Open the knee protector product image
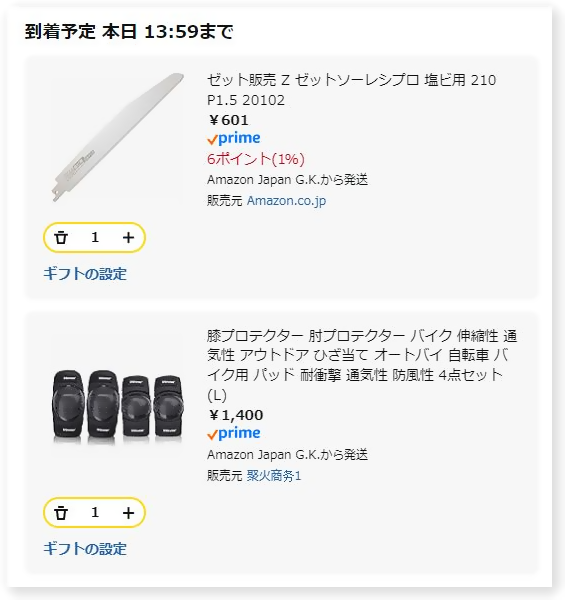 118,407
